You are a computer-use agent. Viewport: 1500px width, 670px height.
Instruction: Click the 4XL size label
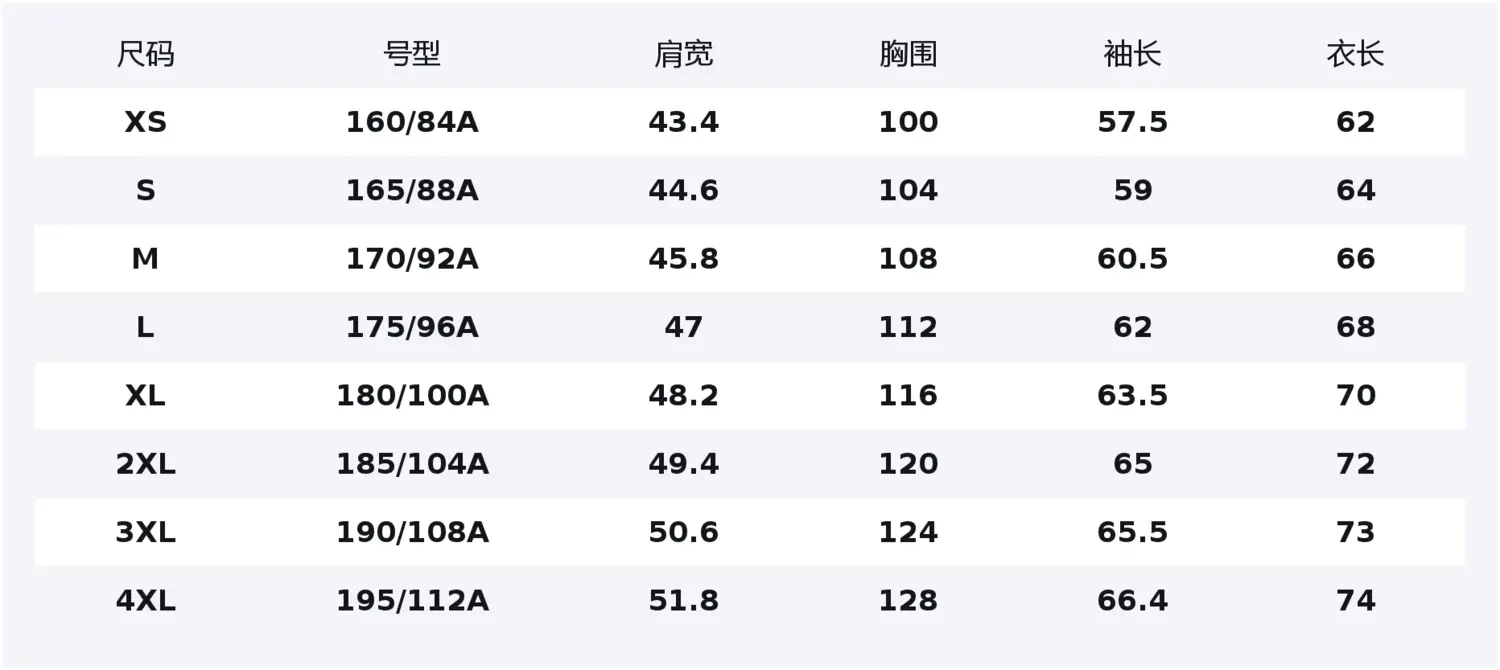click(145, 601)
